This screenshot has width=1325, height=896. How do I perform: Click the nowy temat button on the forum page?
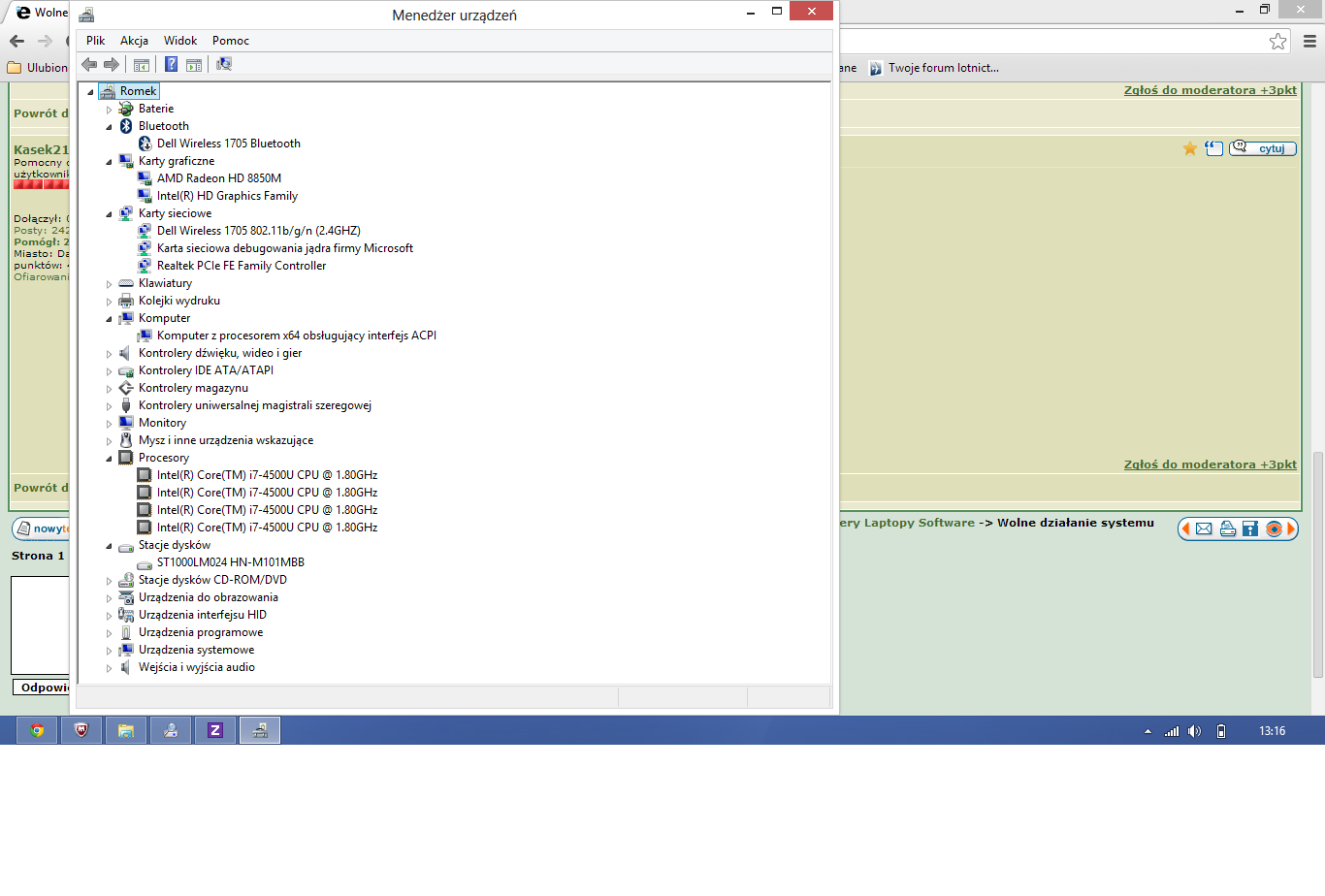(x=41, y=528)
